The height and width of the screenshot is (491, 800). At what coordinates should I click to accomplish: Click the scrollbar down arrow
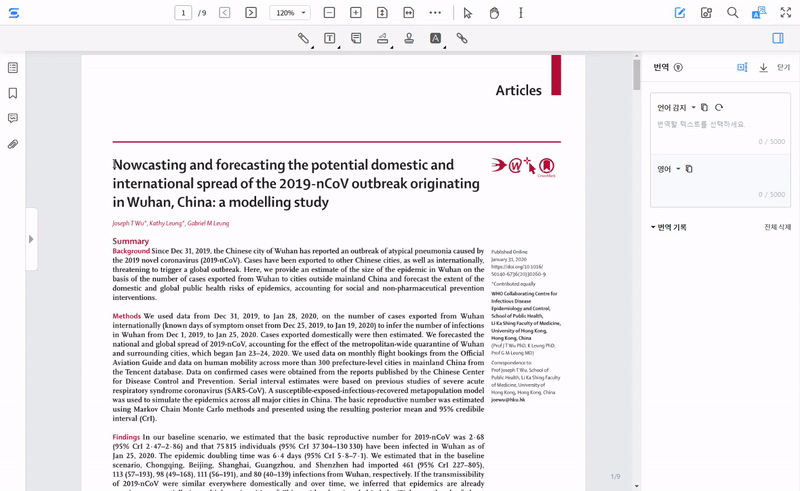click(x=636, y=486)
